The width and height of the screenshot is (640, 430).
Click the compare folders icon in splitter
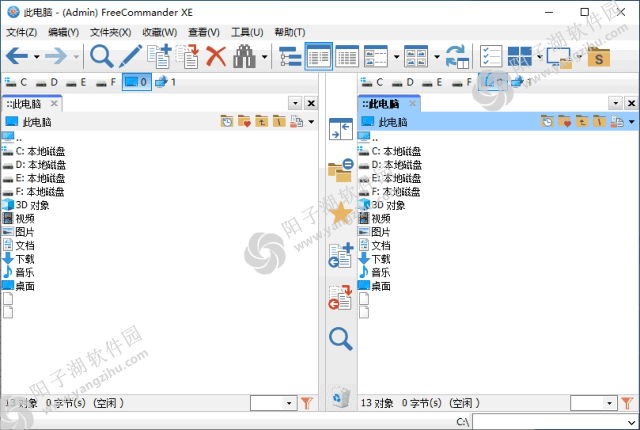[341, 170]
